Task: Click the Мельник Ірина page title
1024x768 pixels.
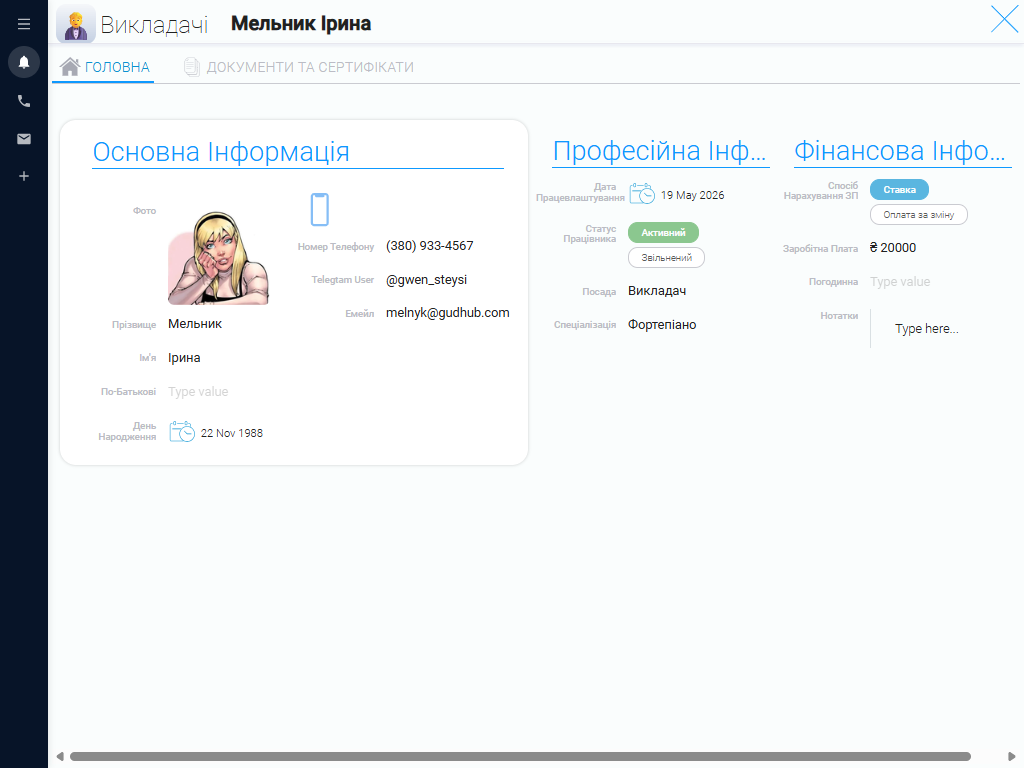Action: [x=301, y=24]
